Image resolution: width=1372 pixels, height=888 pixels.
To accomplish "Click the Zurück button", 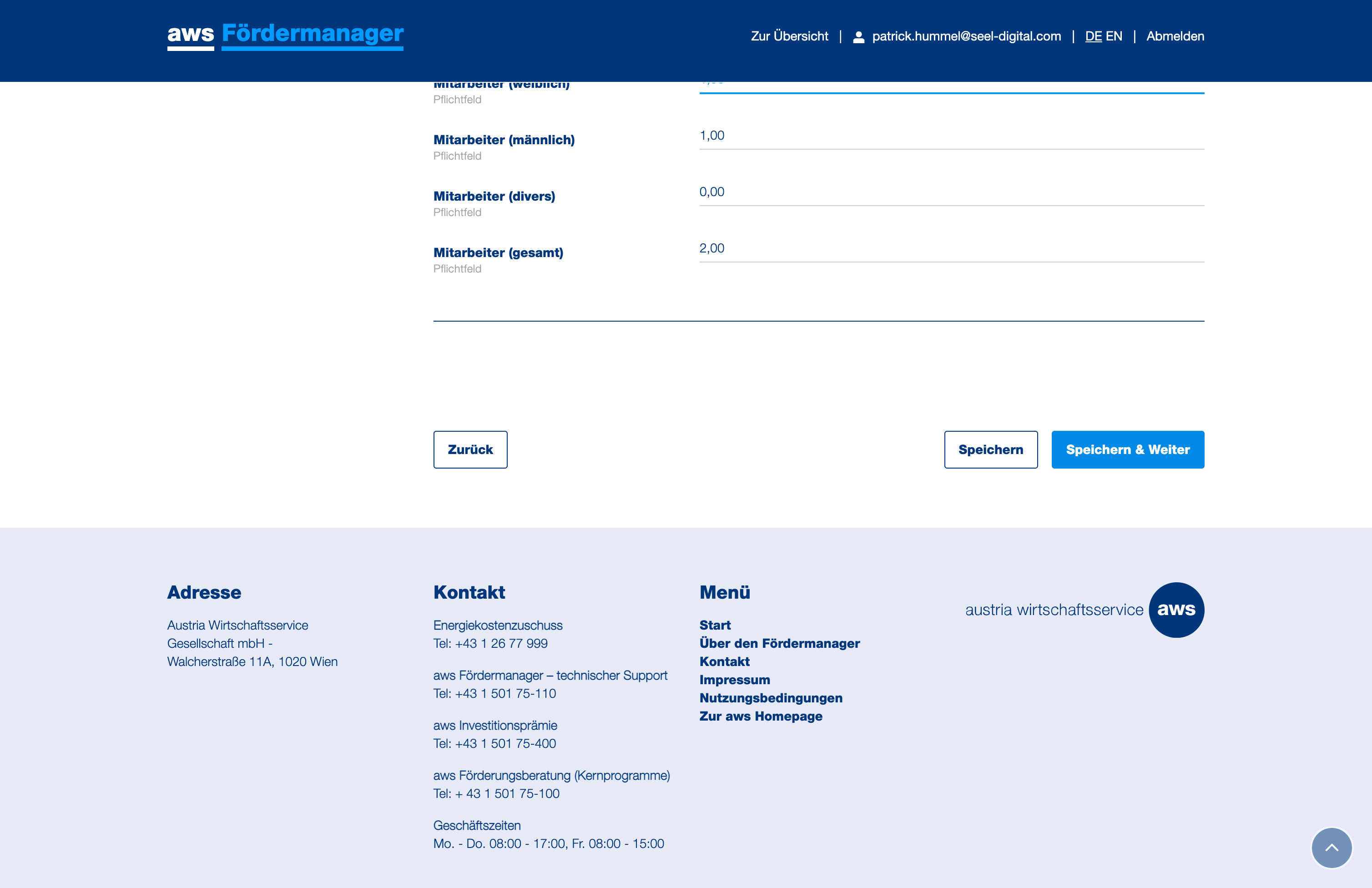I will point(470,450).
